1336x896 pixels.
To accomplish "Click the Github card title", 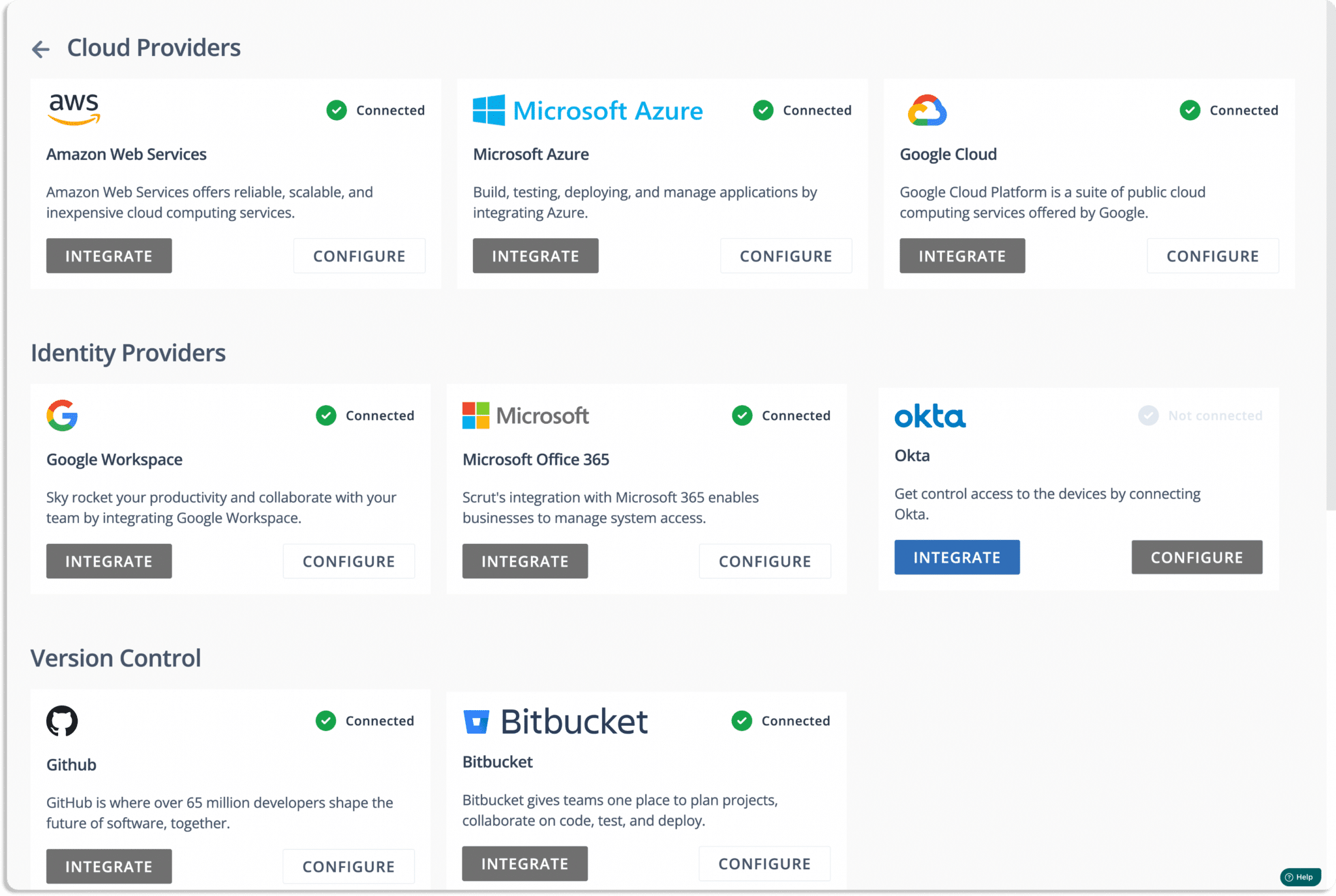I will (71, 765).
